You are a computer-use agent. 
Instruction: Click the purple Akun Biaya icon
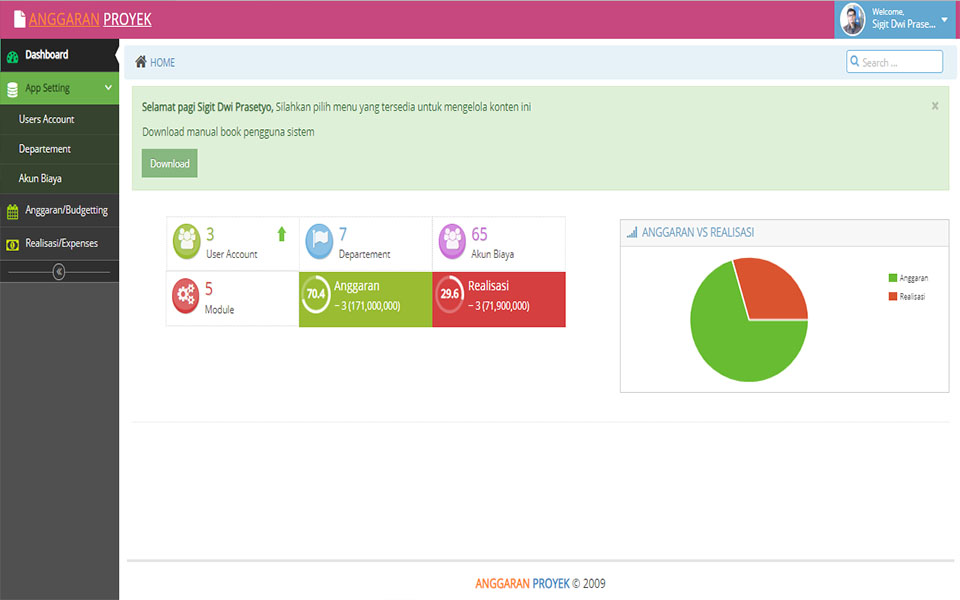452,241
